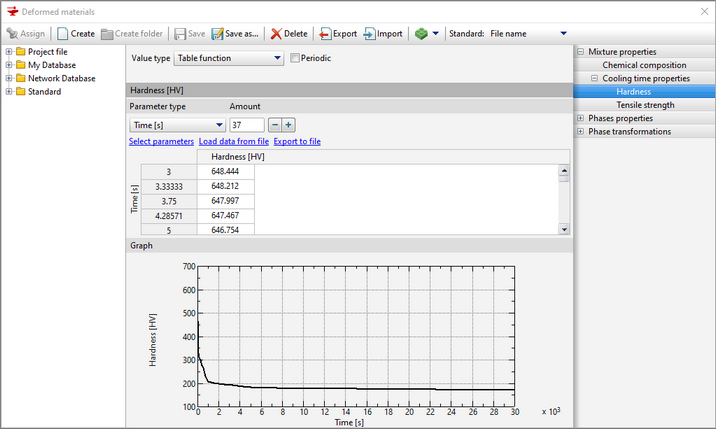The width and height of the screenshot is (716, 429).
Task: Increase amount with the plus button
Action: pos(288,125)
